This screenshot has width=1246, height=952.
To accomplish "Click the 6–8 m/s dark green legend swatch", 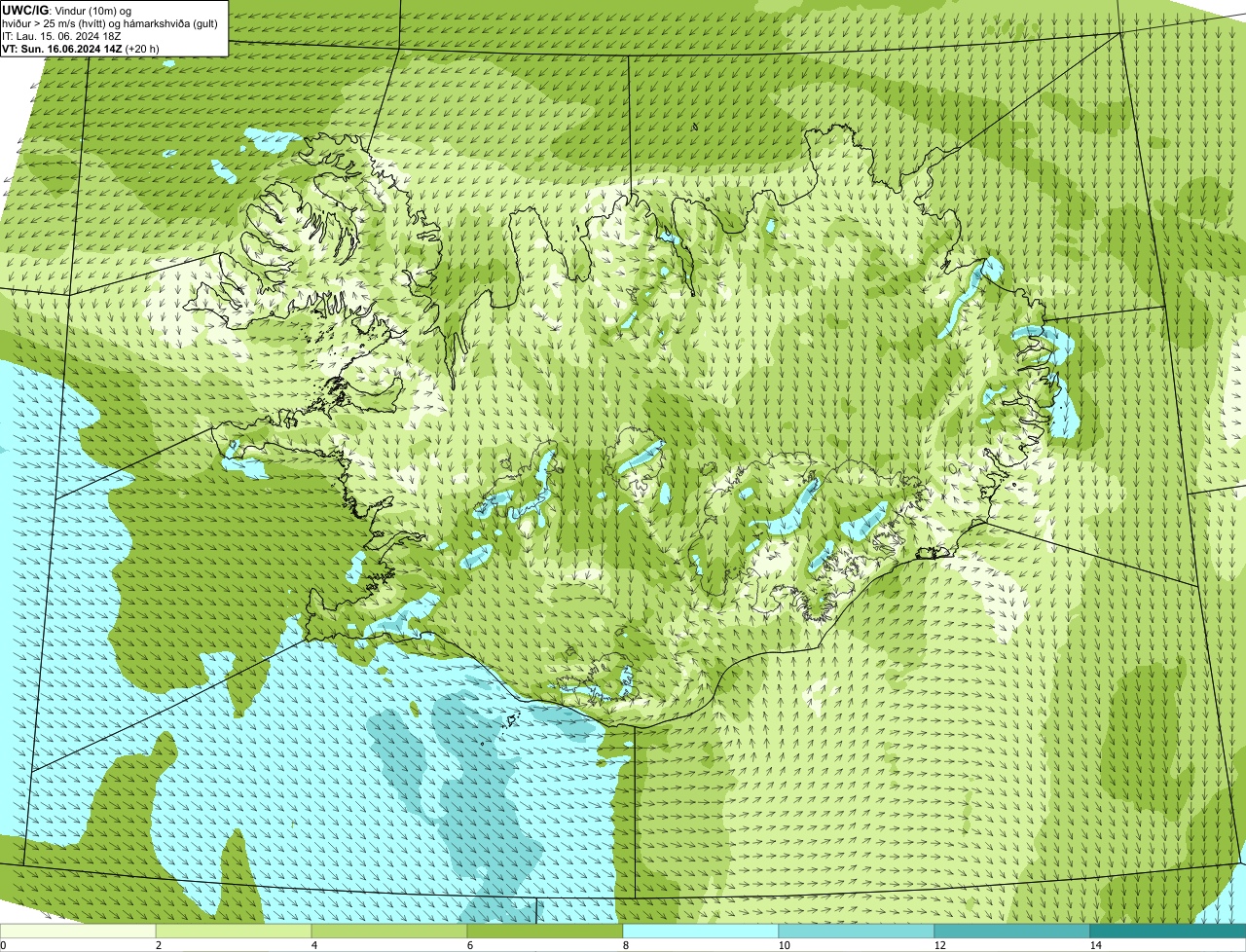I will click(545, 931).
